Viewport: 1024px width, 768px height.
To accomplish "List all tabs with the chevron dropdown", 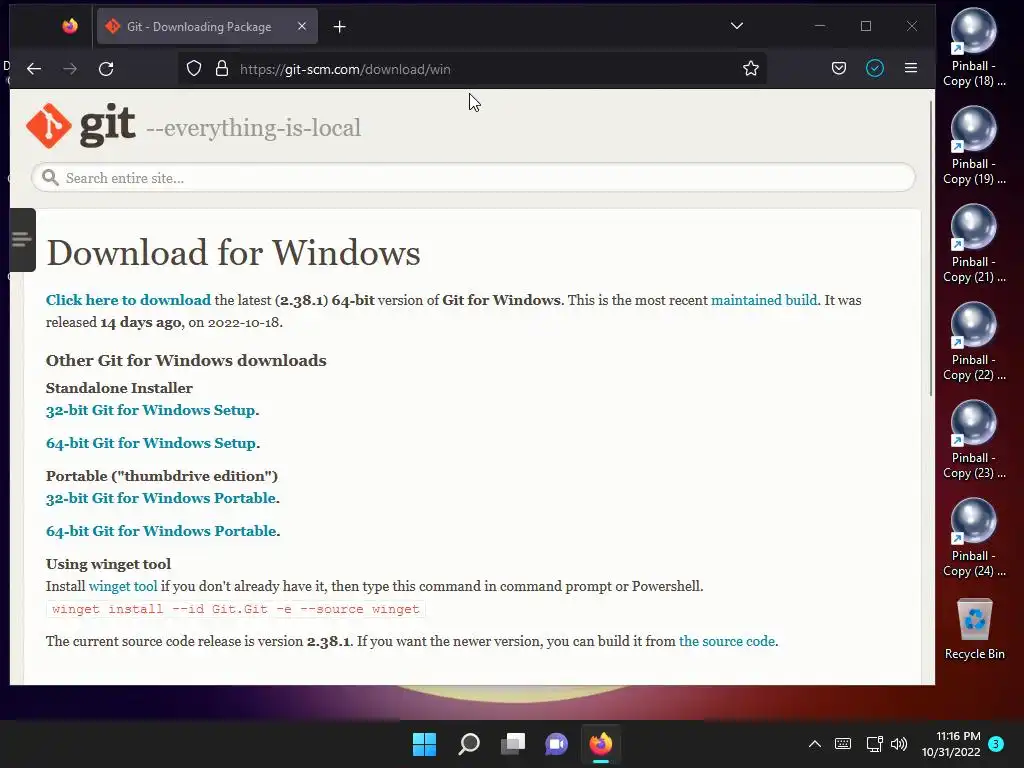I will click(737, 26).
